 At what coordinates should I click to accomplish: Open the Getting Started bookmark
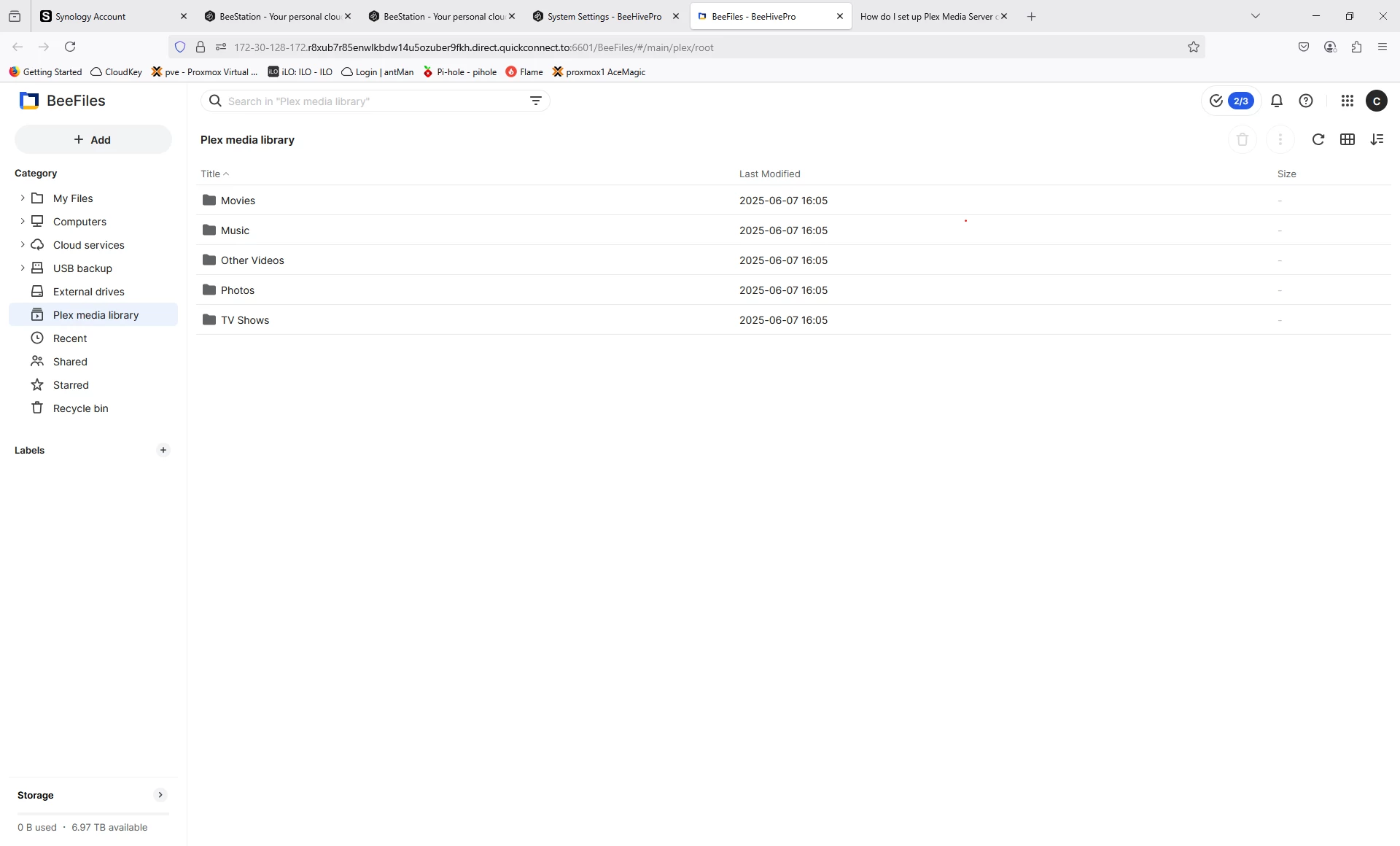(x=45, y=71)
